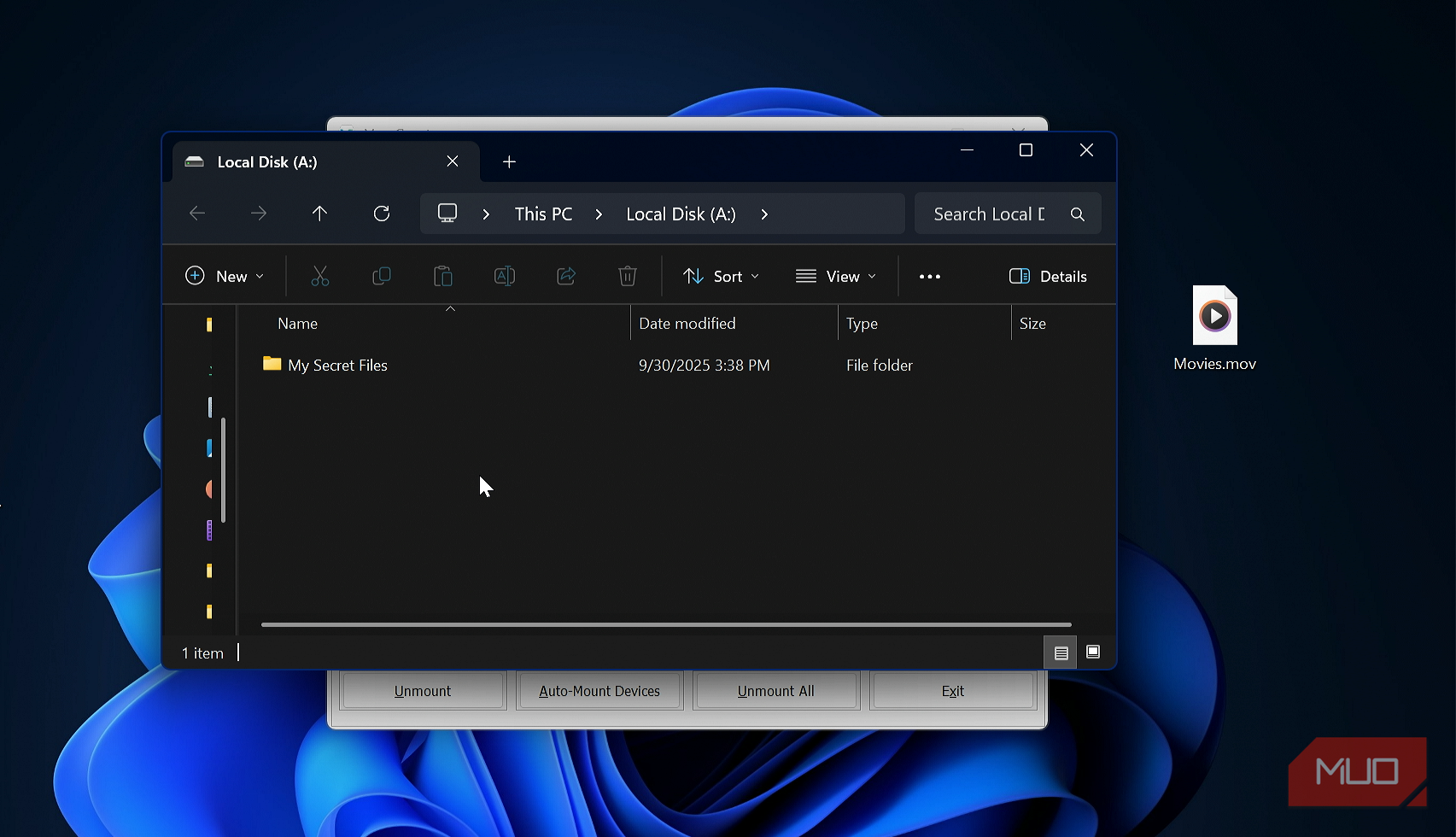
Task: Click This PC in breadcrumb path
Action: 543,214
